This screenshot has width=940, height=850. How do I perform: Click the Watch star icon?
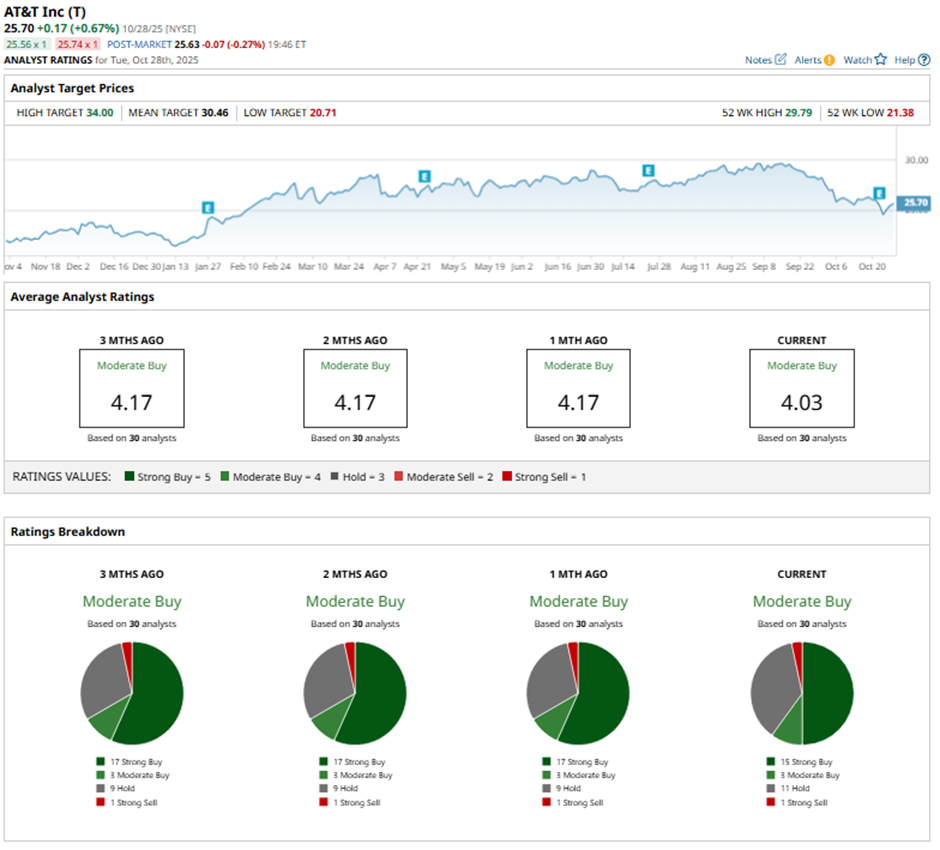click(x=880, y=60)
